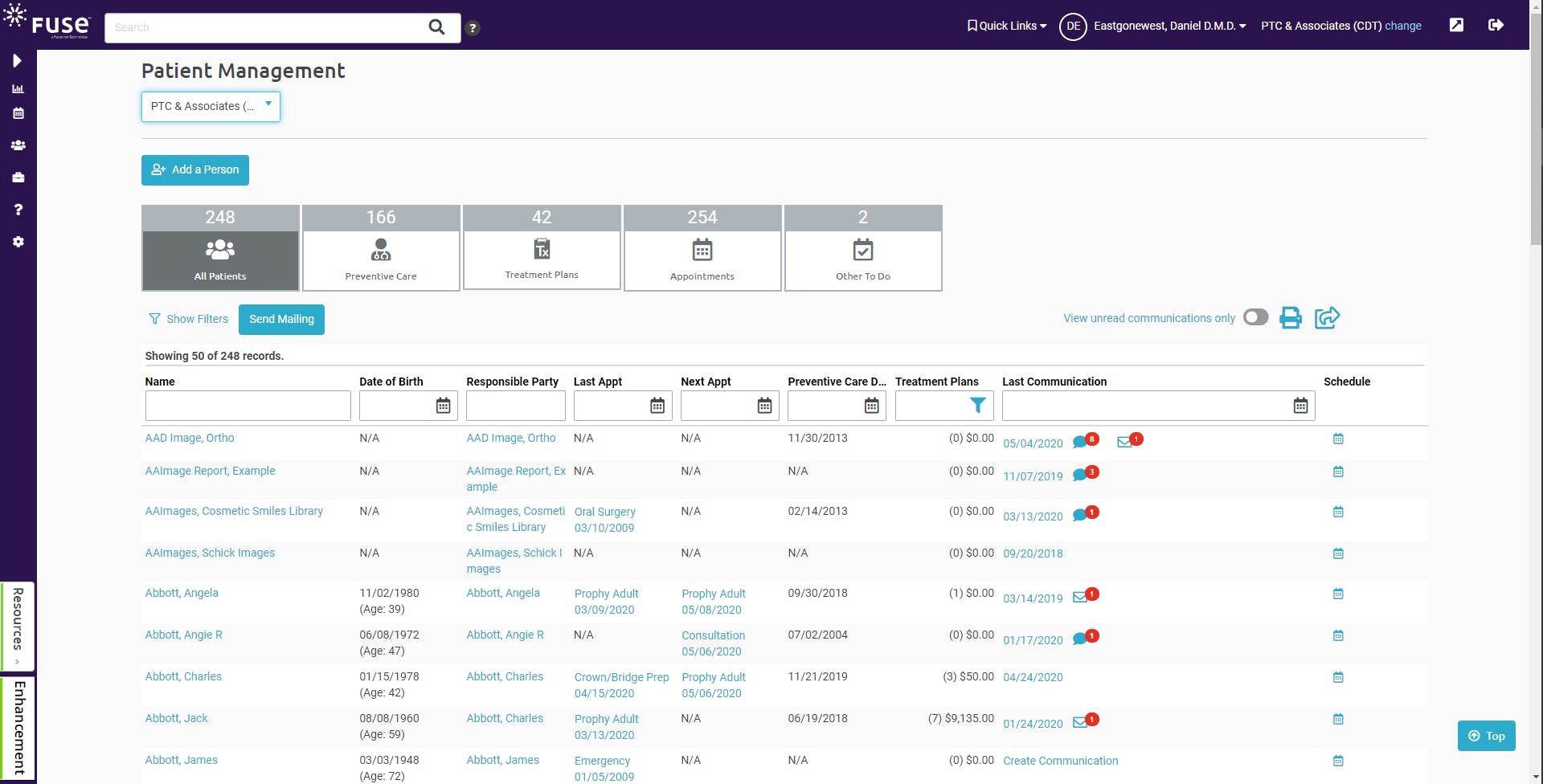Image resolution: width=1543 pixels, height=784 pixels.
Task: Open the Appointments tab showing 254
Action: (702, 248)
